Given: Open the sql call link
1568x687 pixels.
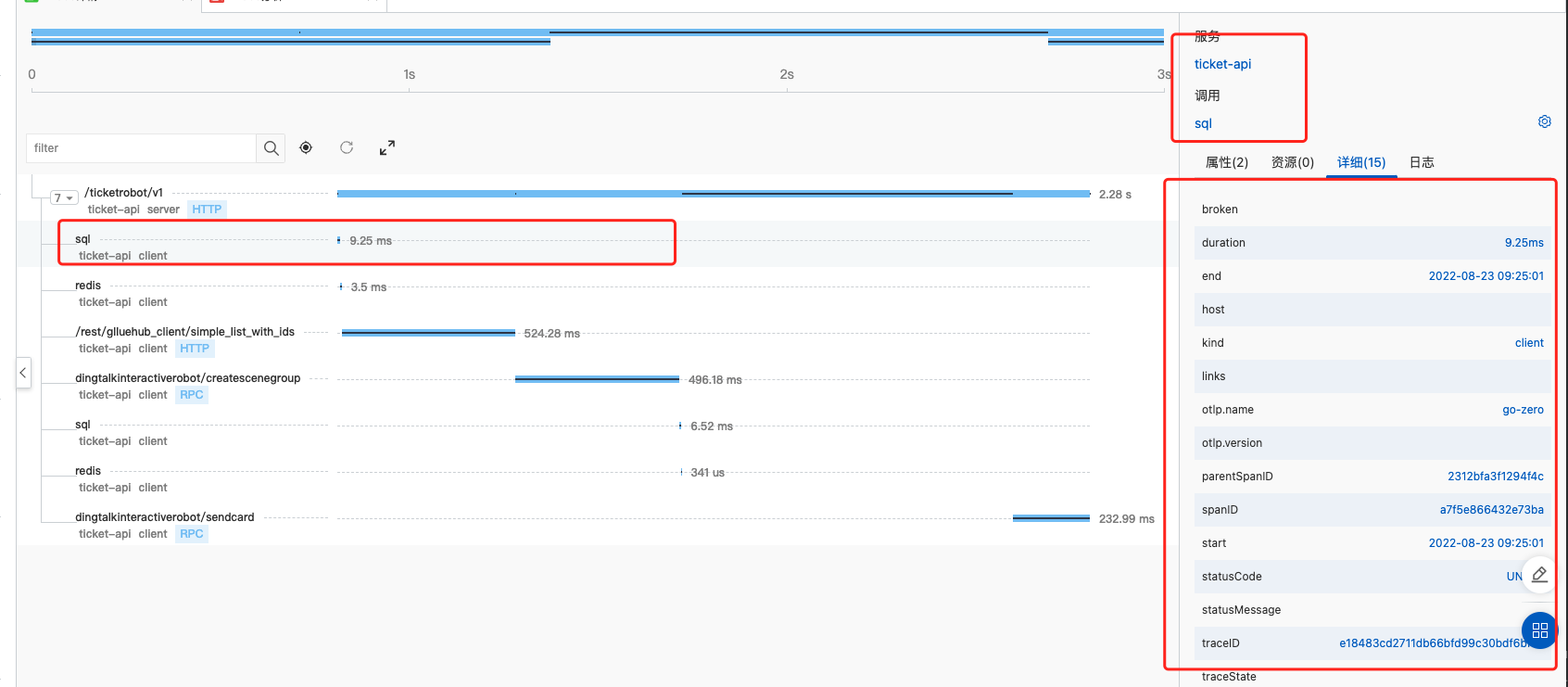Looking at the screenshot, I should pyautogui.click(x=1203, y=123).
